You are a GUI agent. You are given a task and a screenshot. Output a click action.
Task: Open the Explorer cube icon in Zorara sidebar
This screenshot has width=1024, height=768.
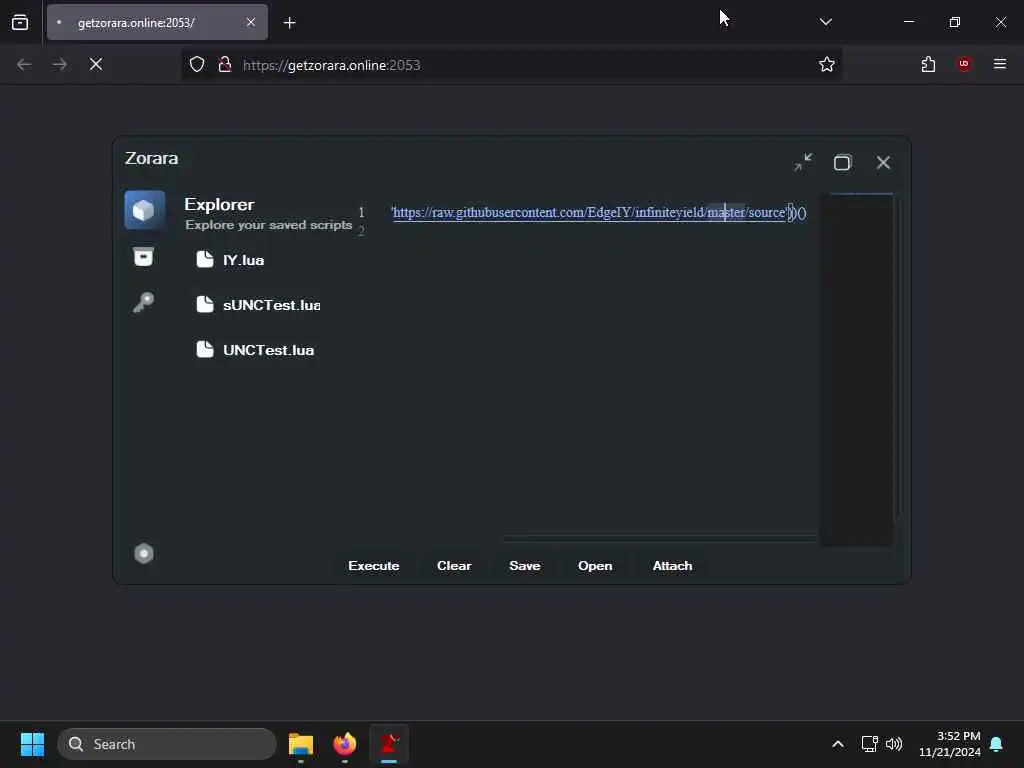pyautogui.click(x=144, y=210)
